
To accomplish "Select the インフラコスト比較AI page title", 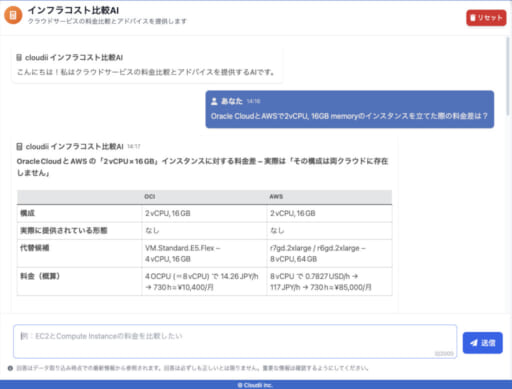I will [x=73, y=10].
